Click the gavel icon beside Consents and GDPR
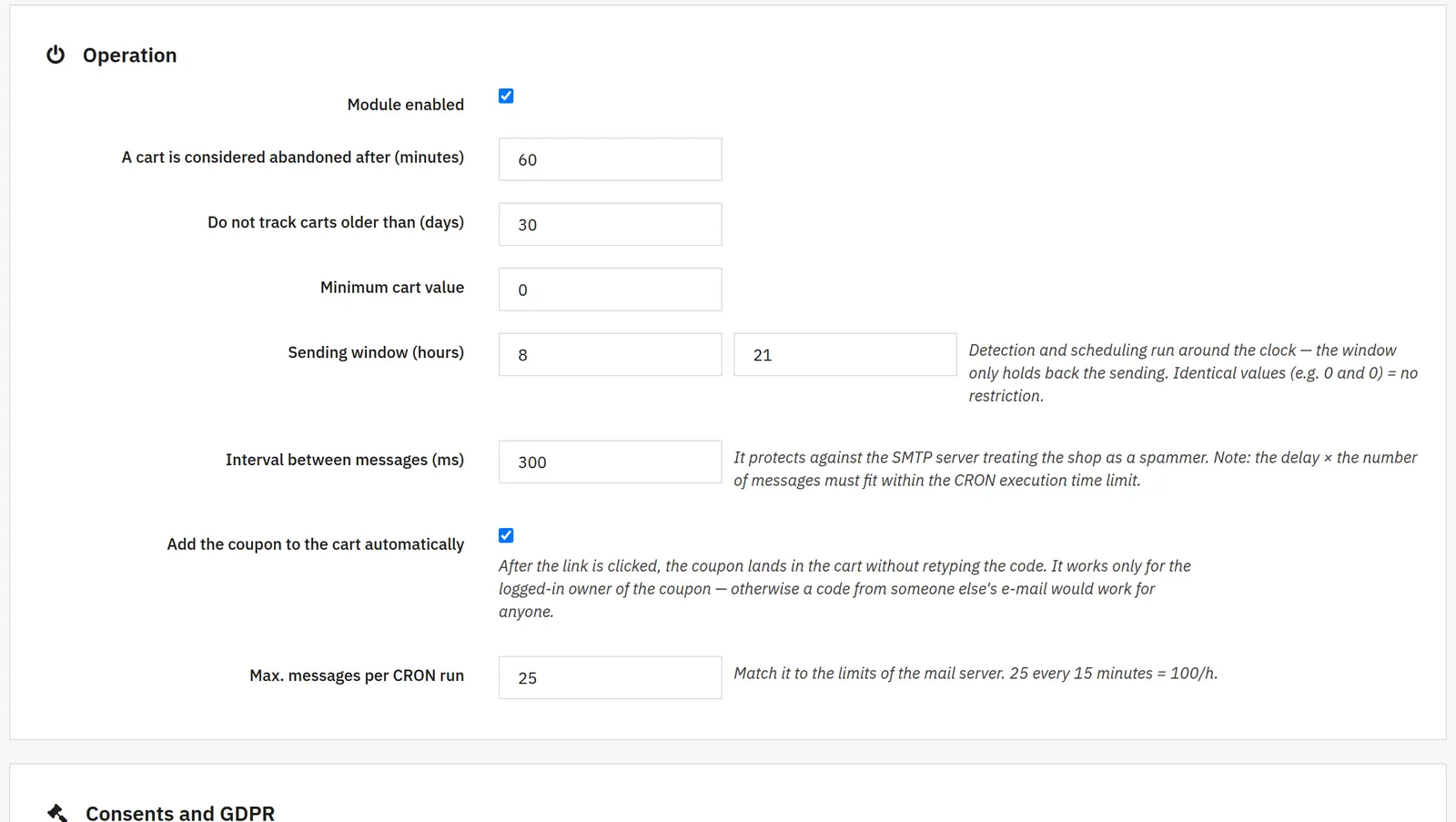This screenshot has height=822, width=1456. [x=57, y=813]
